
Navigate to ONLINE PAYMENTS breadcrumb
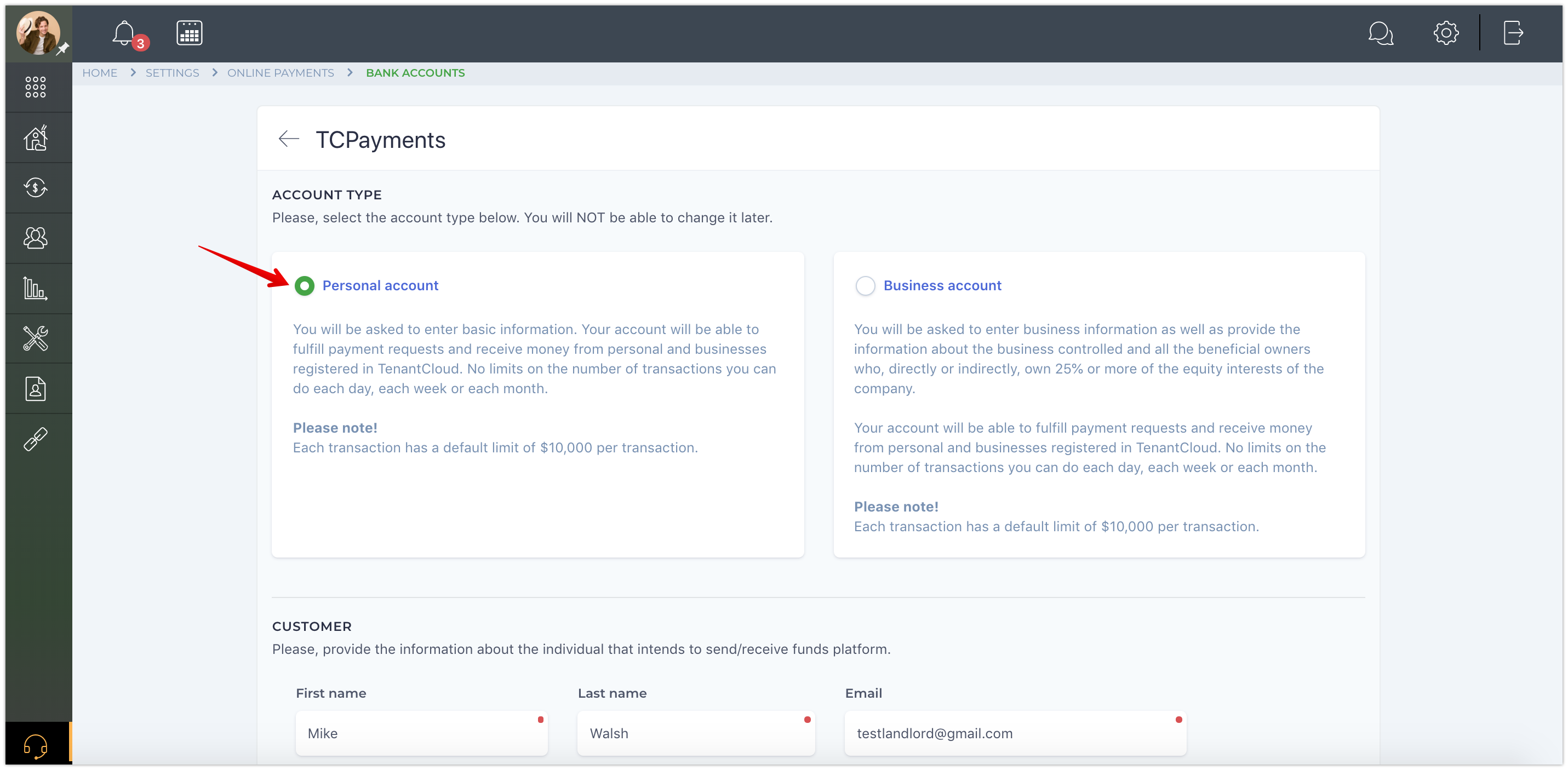tap(281, 73)
